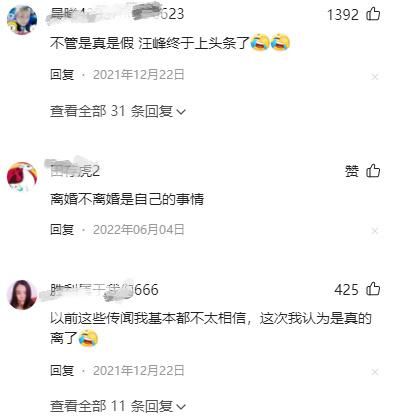Like the comment about divorce being personal
Screen dimensions: 401x418
[x=373, y=171]
